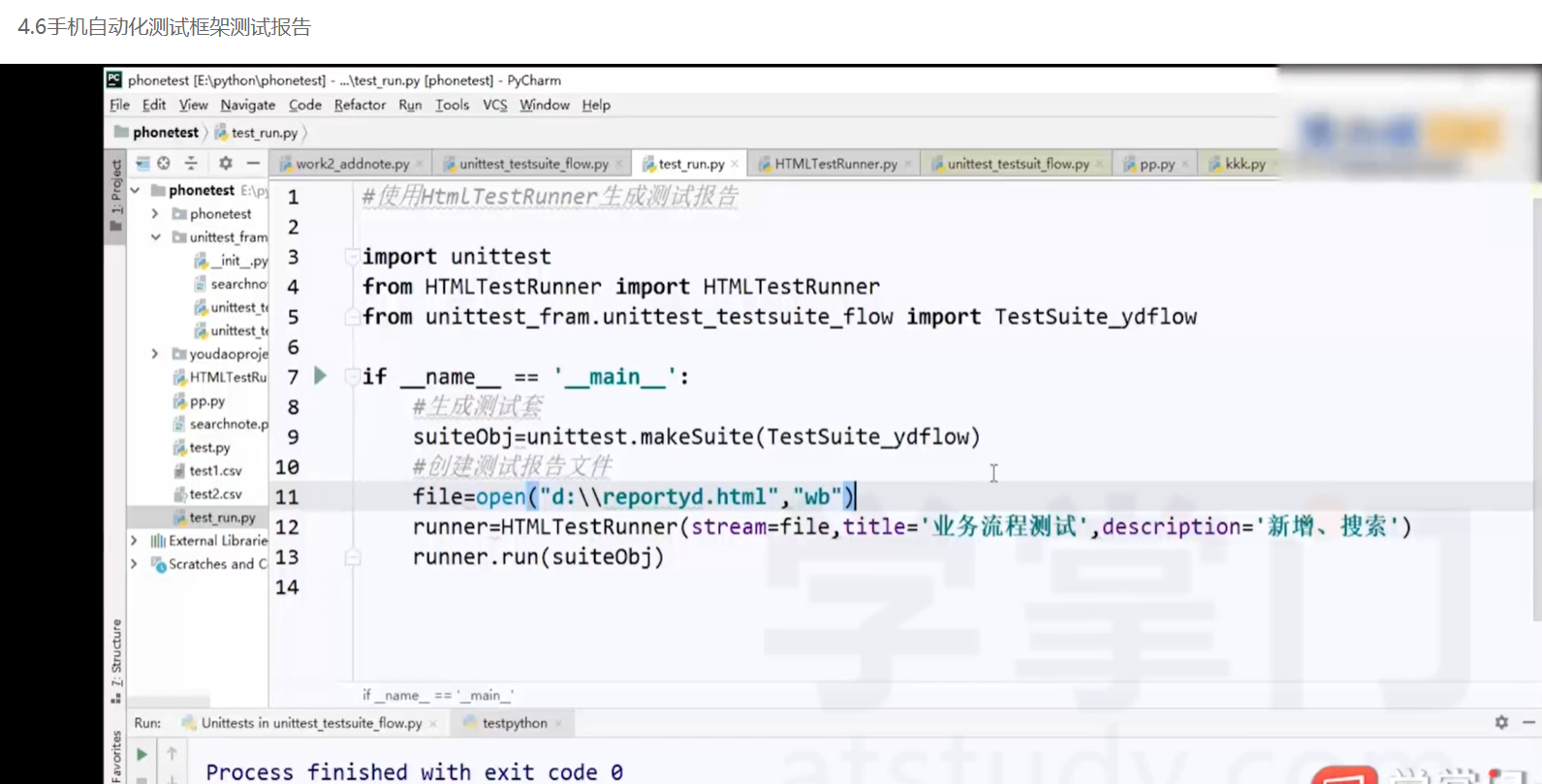1542x784 pixels.
Task: Click the up arrow in Run panel
Action: coord(172,754)
